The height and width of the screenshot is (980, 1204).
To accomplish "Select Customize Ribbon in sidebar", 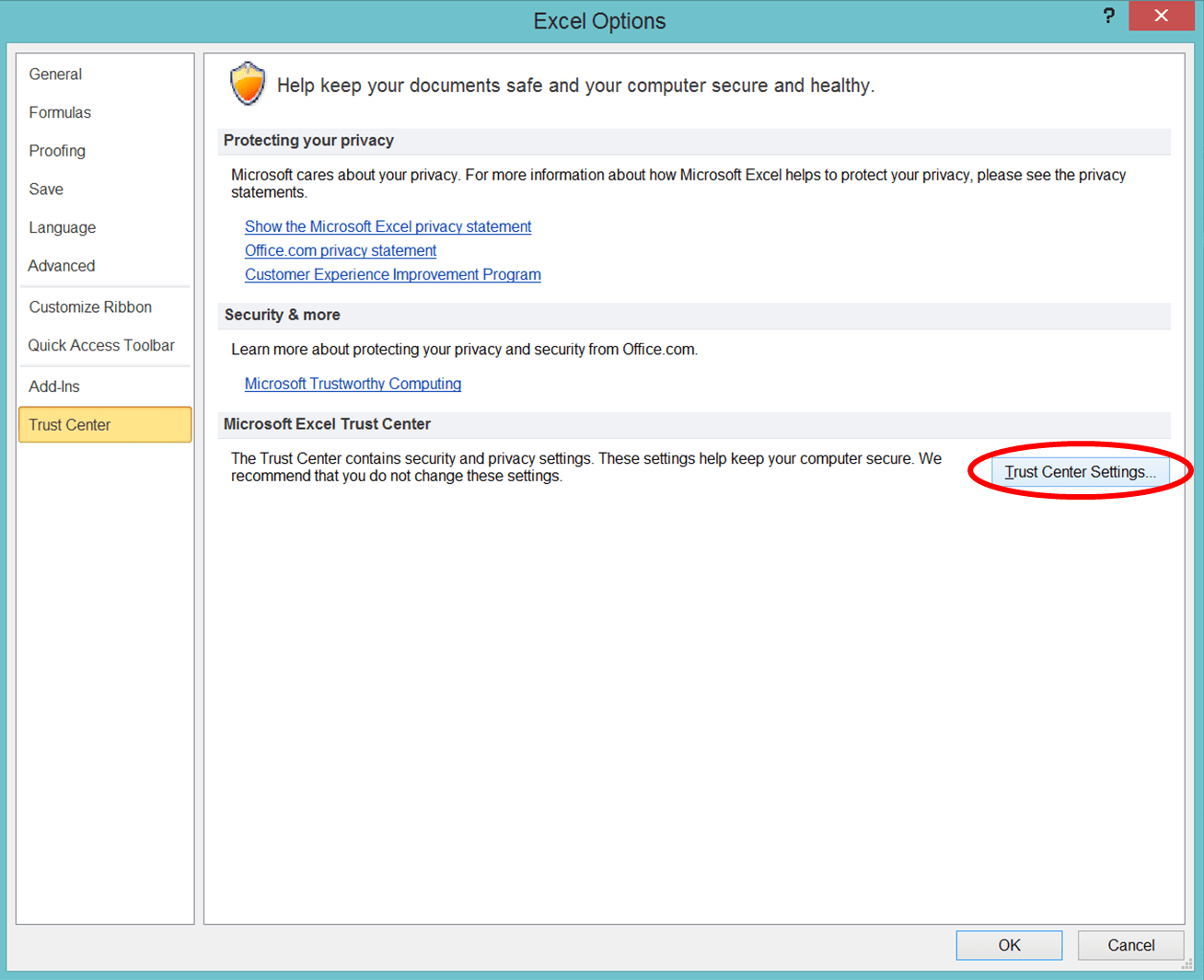I will (x=105, y=307).
